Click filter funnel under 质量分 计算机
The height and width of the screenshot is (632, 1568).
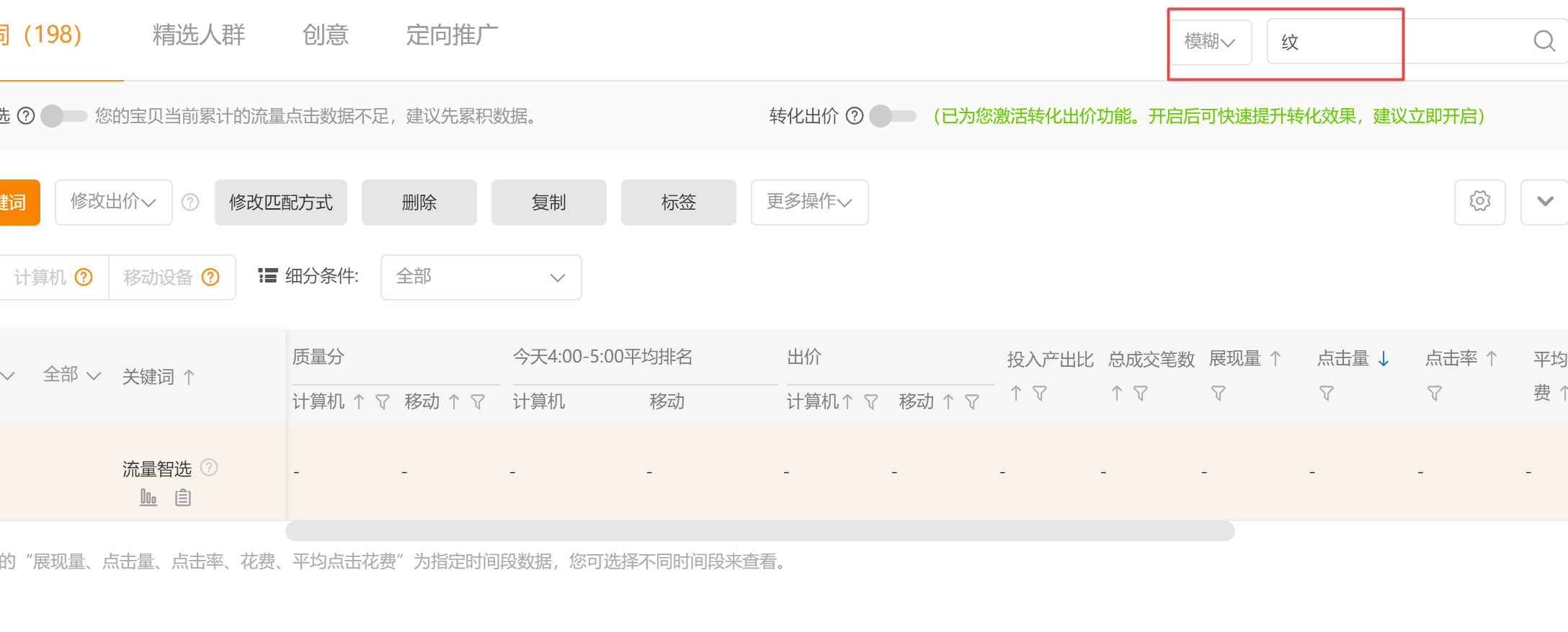[x=383, y=402]
